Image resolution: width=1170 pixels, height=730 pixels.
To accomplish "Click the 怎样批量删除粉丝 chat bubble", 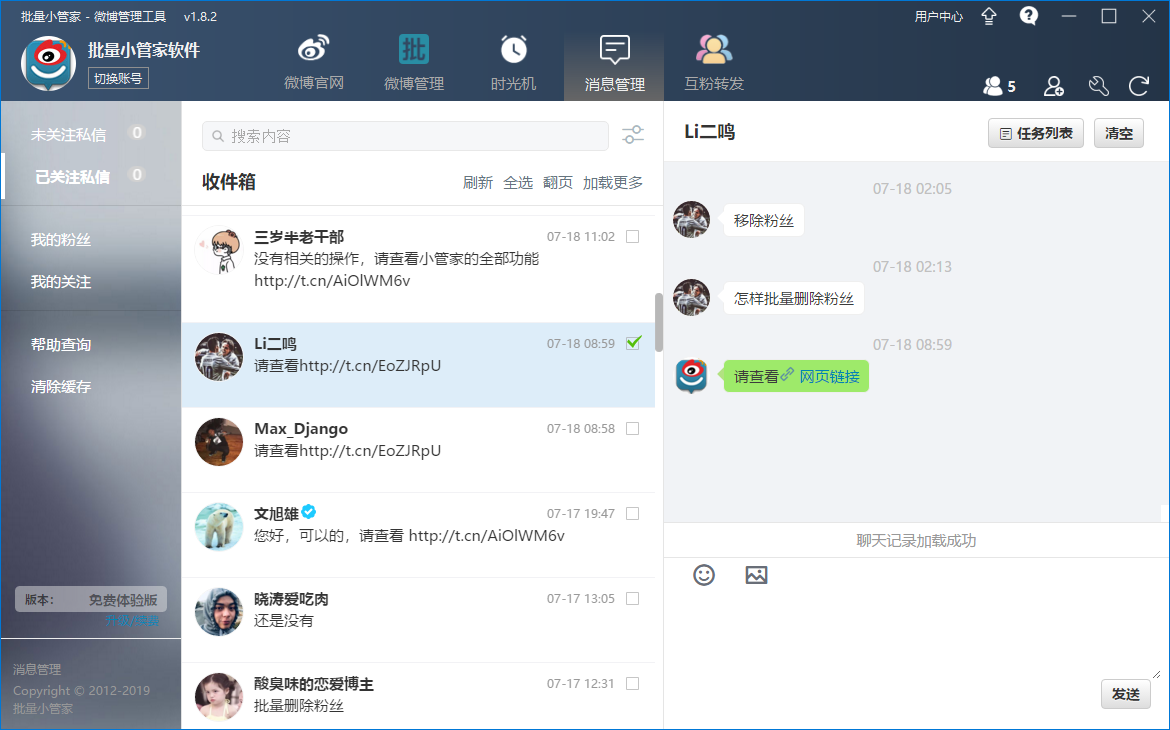I will 793,299.
